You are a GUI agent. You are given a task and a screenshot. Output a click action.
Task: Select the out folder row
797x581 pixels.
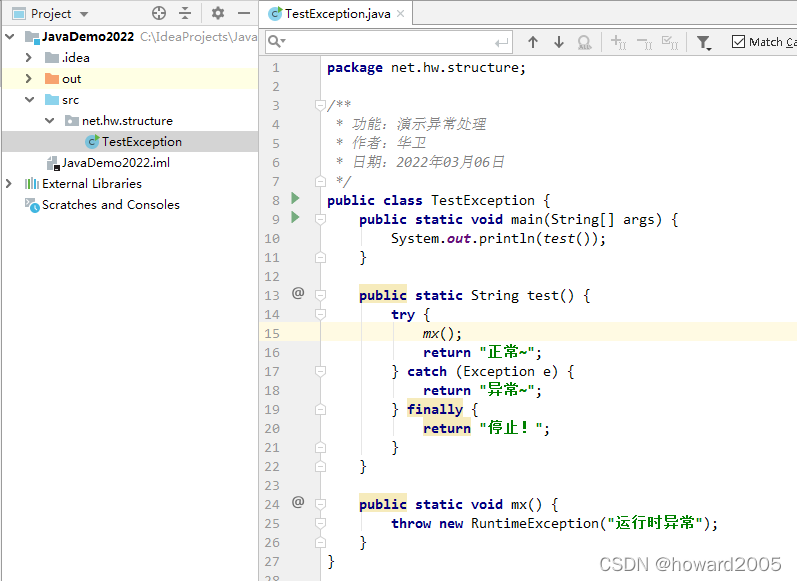click(130, 79)
